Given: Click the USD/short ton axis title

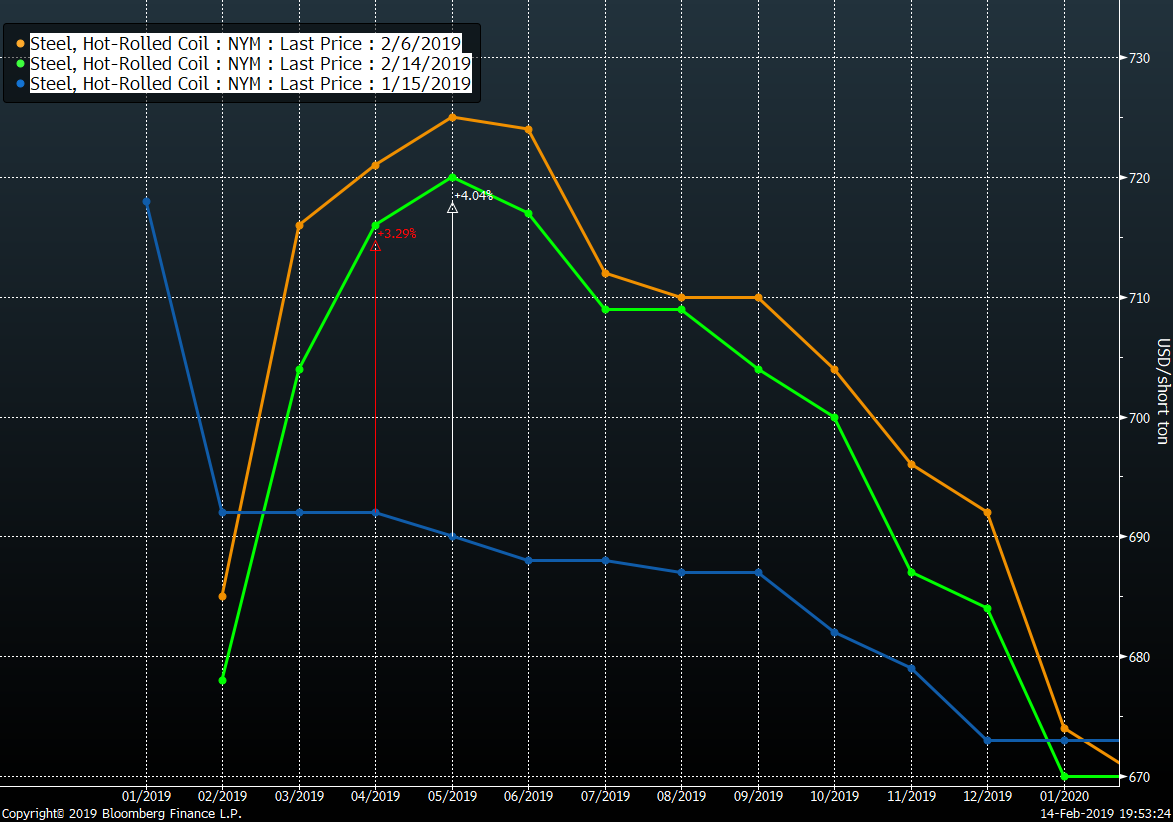Looking at the screenshot, I should pos(1162,390).
